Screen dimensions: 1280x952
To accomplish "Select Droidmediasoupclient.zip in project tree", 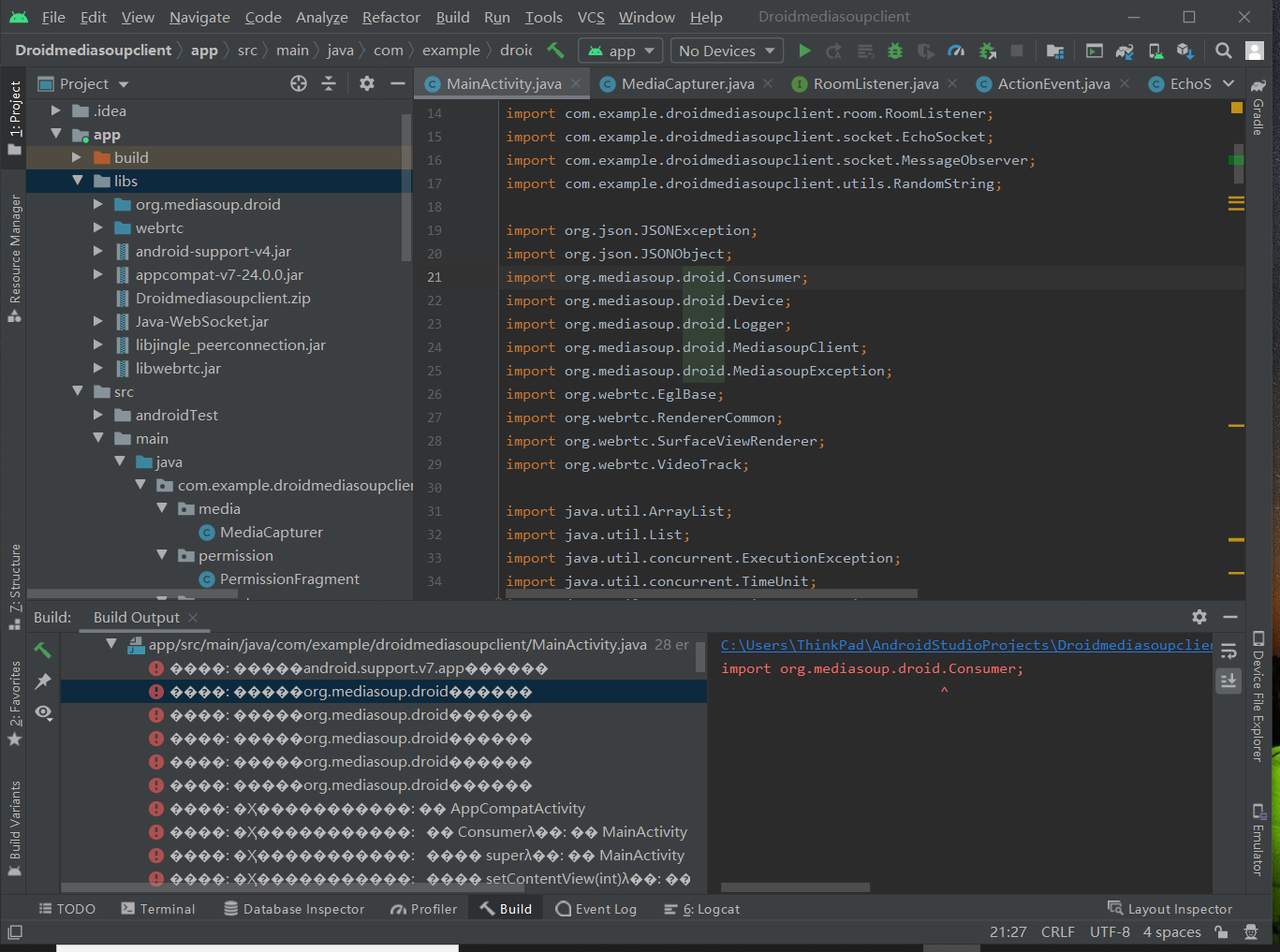I will pyautogui.click(x=223, y=298).
